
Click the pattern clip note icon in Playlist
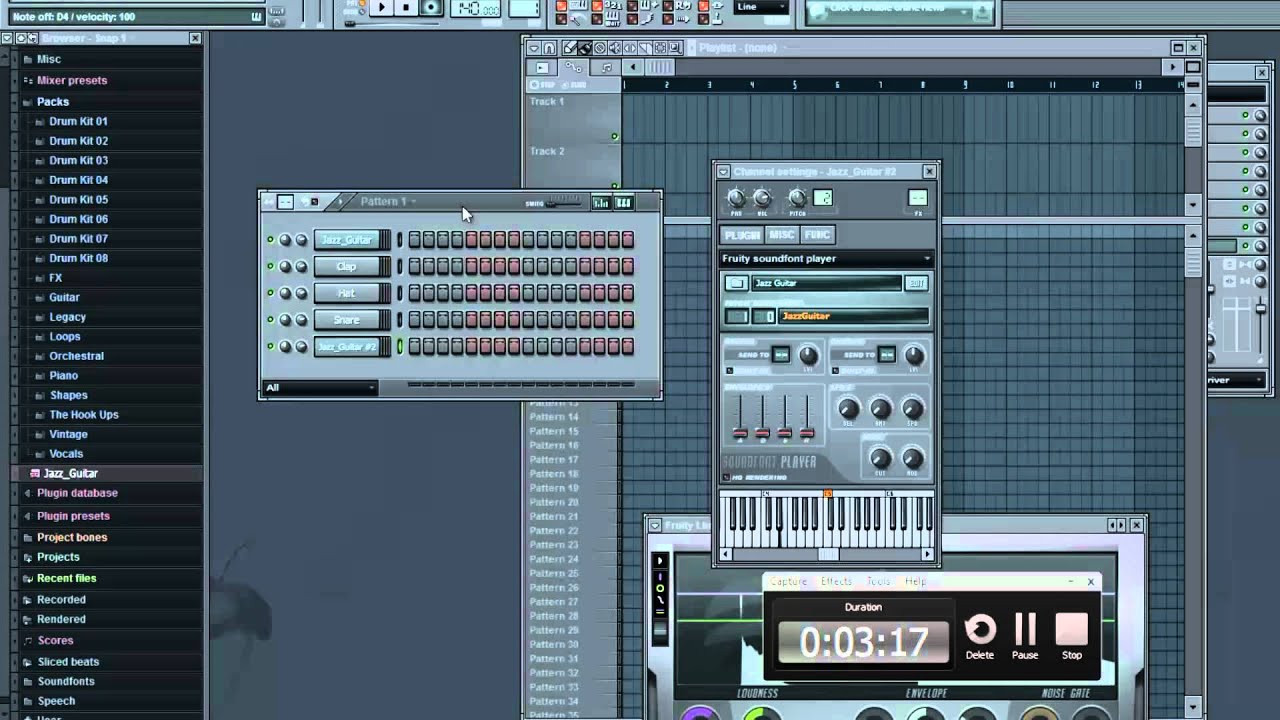(606, 67)
